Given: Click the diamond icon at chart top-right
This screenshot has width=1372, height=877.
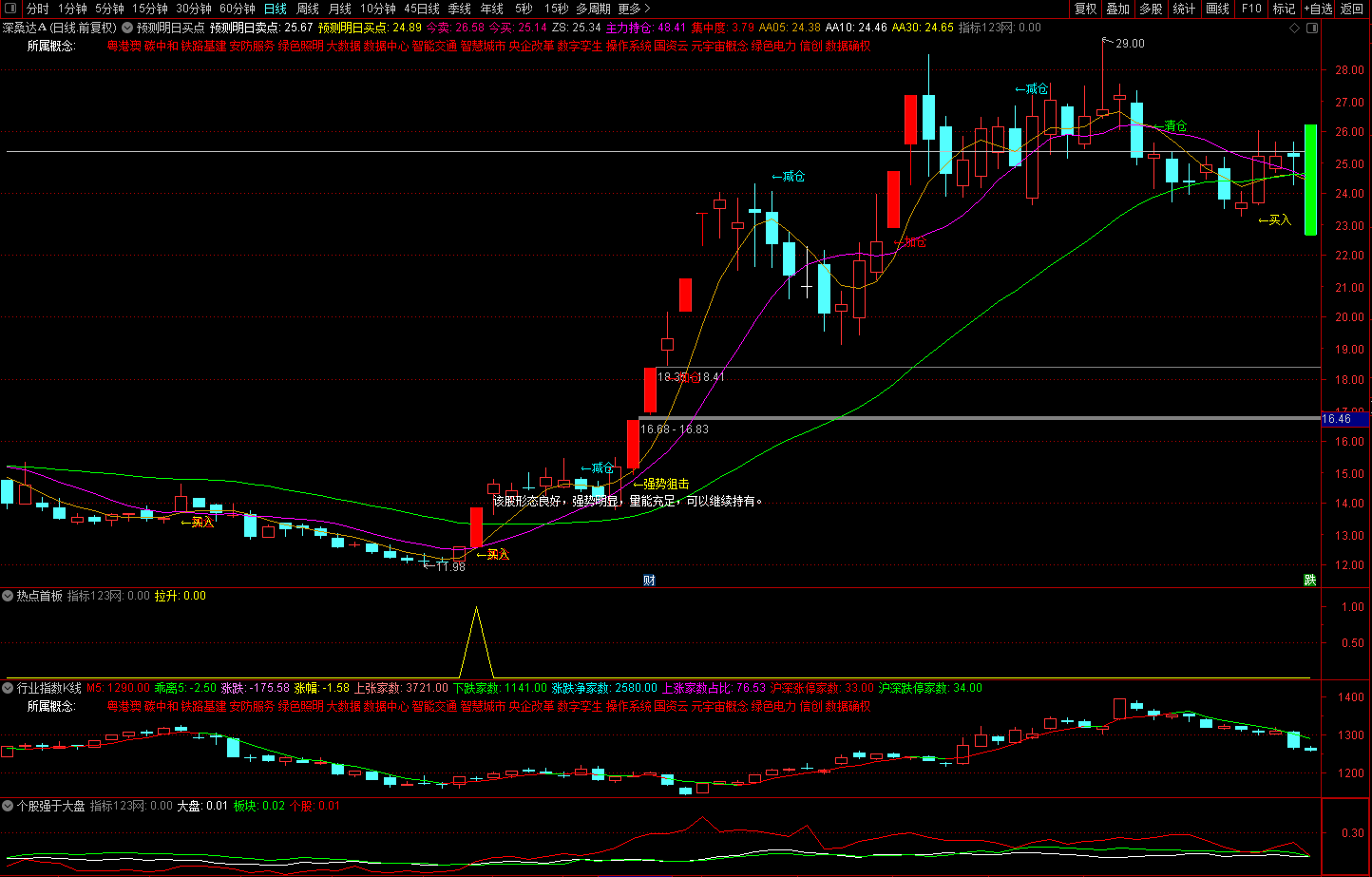Looking at the screenshot, I should tap(1294, 28).
